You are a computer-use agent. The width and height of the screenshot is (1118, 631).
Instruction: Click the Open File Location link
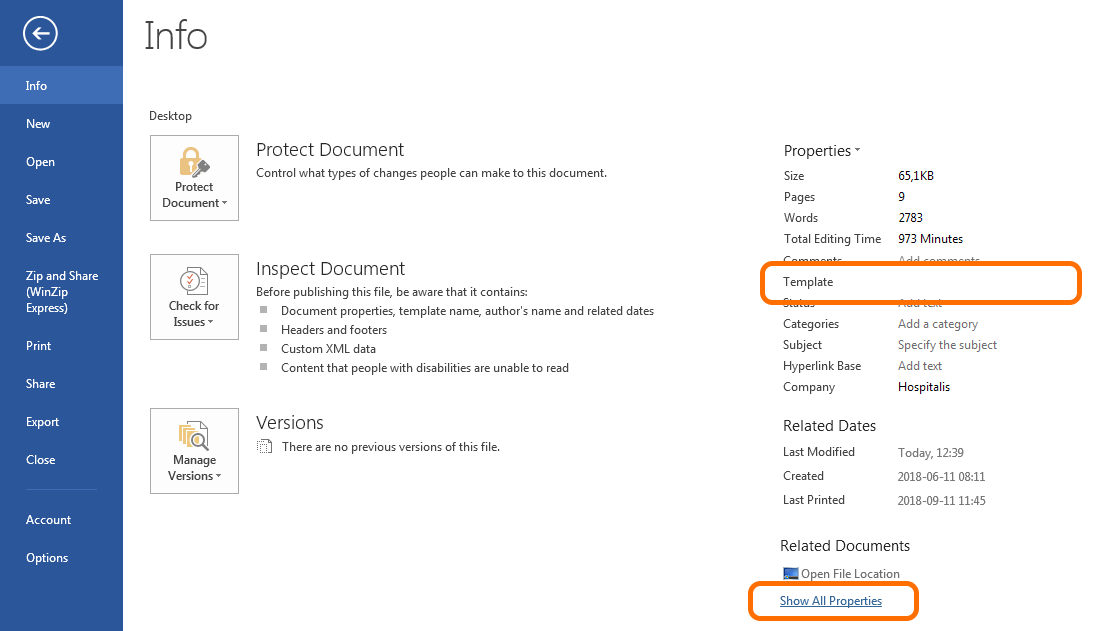point(850,574)
